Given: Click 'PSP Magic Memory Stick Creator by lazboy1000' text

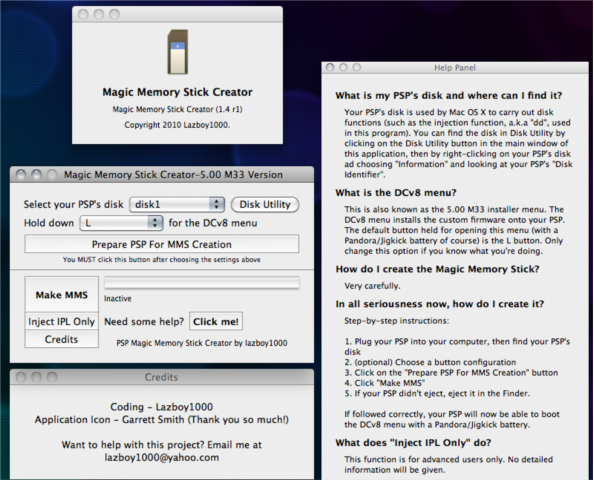Looking at the screenshot, I should (202, 343).
